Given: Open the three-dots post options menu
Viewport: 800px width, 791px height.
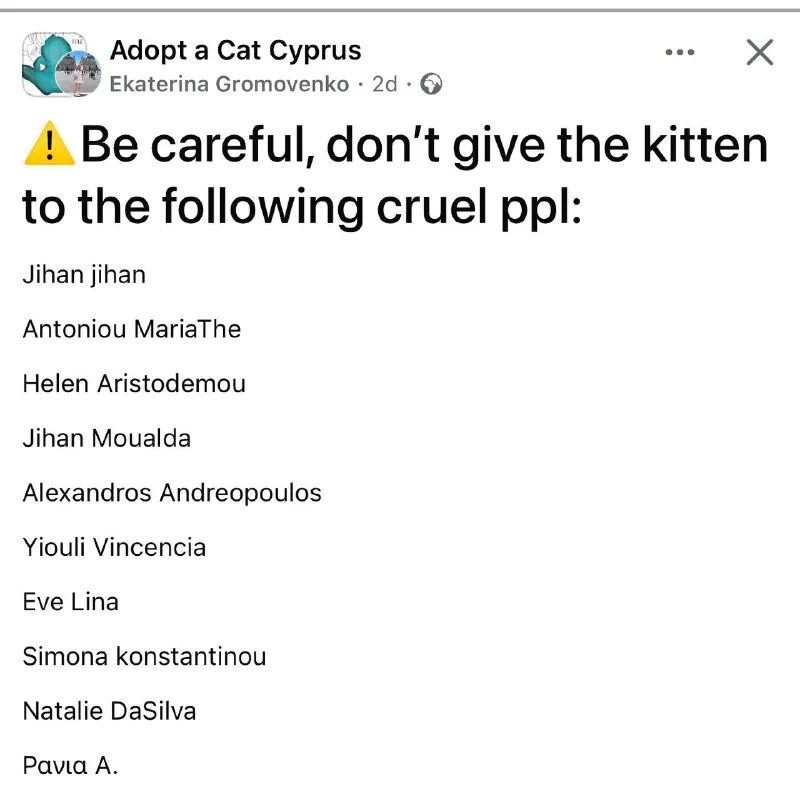Looking at the screenshot, I should tap(680, 52).
